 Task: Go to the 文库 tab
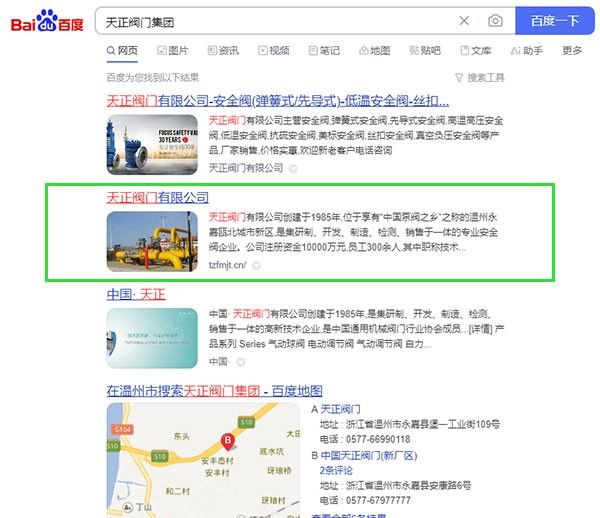tap(476, 50)
